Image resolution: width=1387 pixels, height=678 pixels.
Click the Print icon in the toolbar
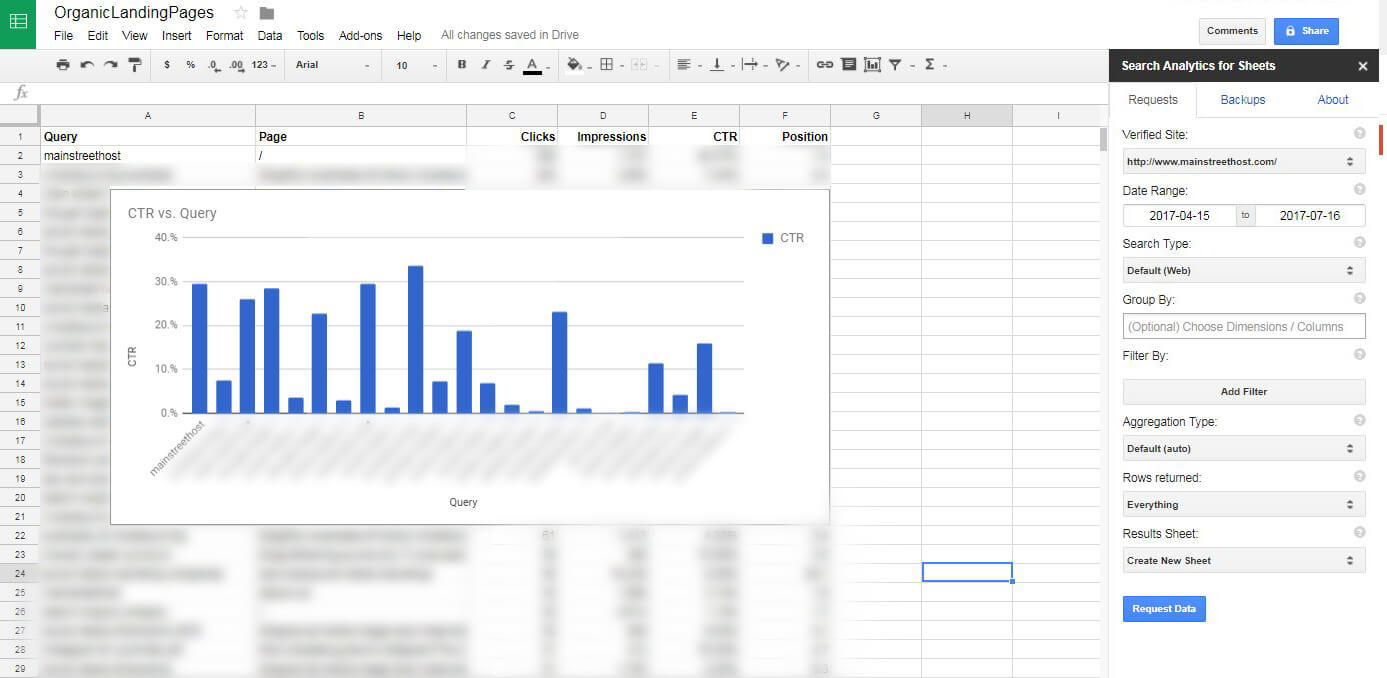[x=63, y=65]
